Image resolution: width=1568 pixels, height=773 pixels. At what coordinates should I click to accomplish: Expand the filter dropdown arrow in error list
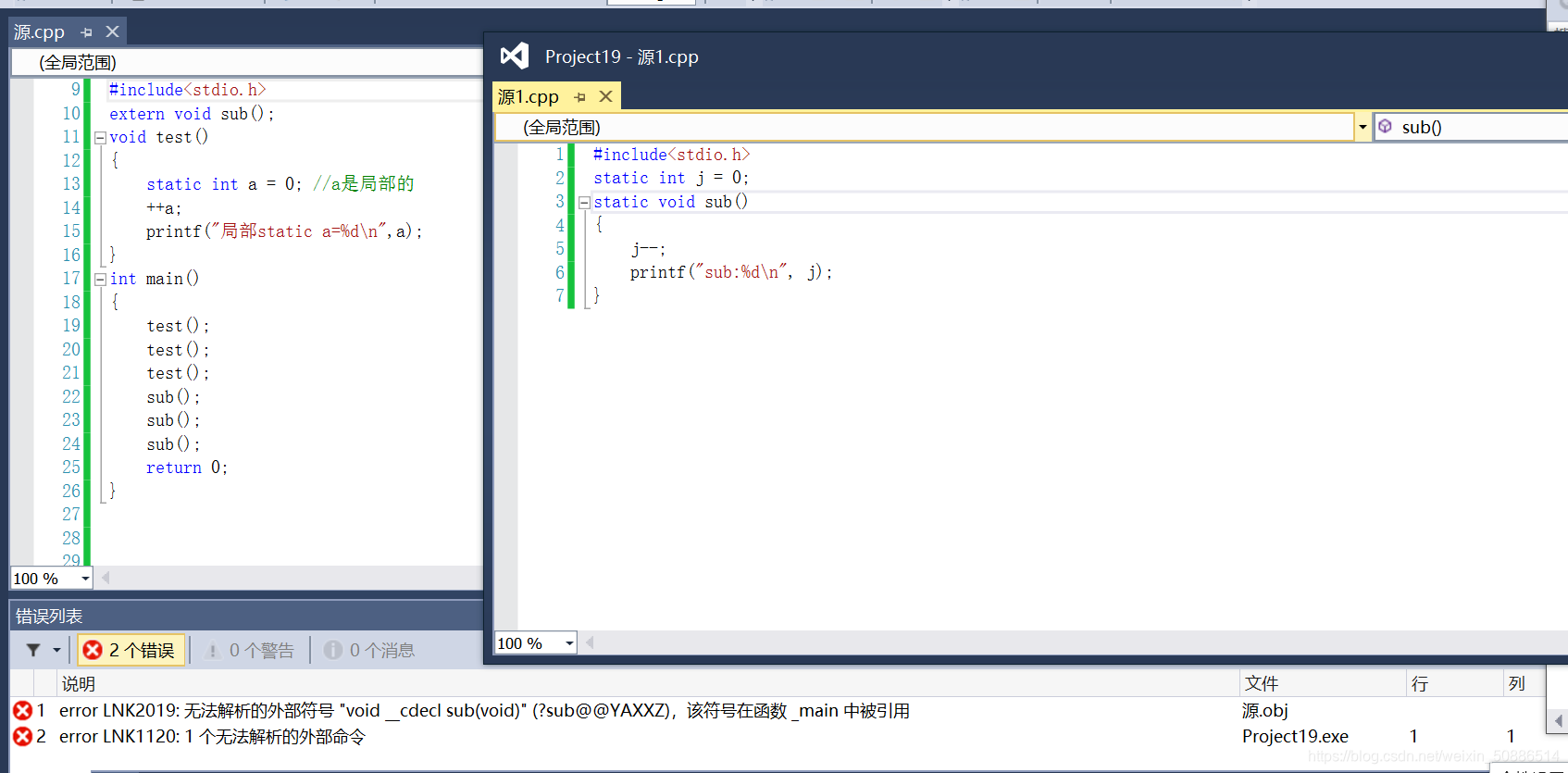pos(56,650)
